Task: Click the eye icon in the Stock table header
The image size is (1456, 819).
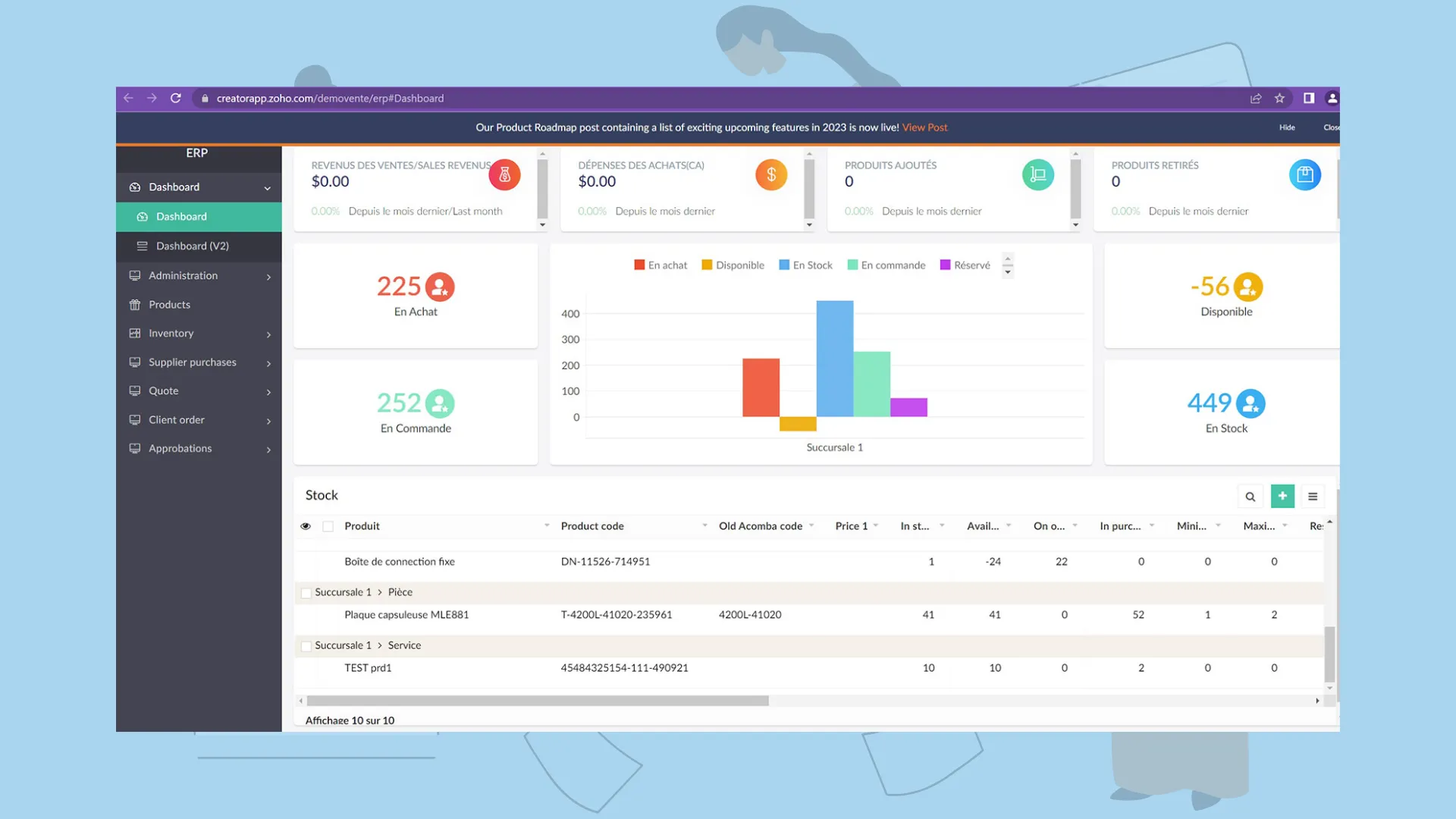Action: point(306,526)
